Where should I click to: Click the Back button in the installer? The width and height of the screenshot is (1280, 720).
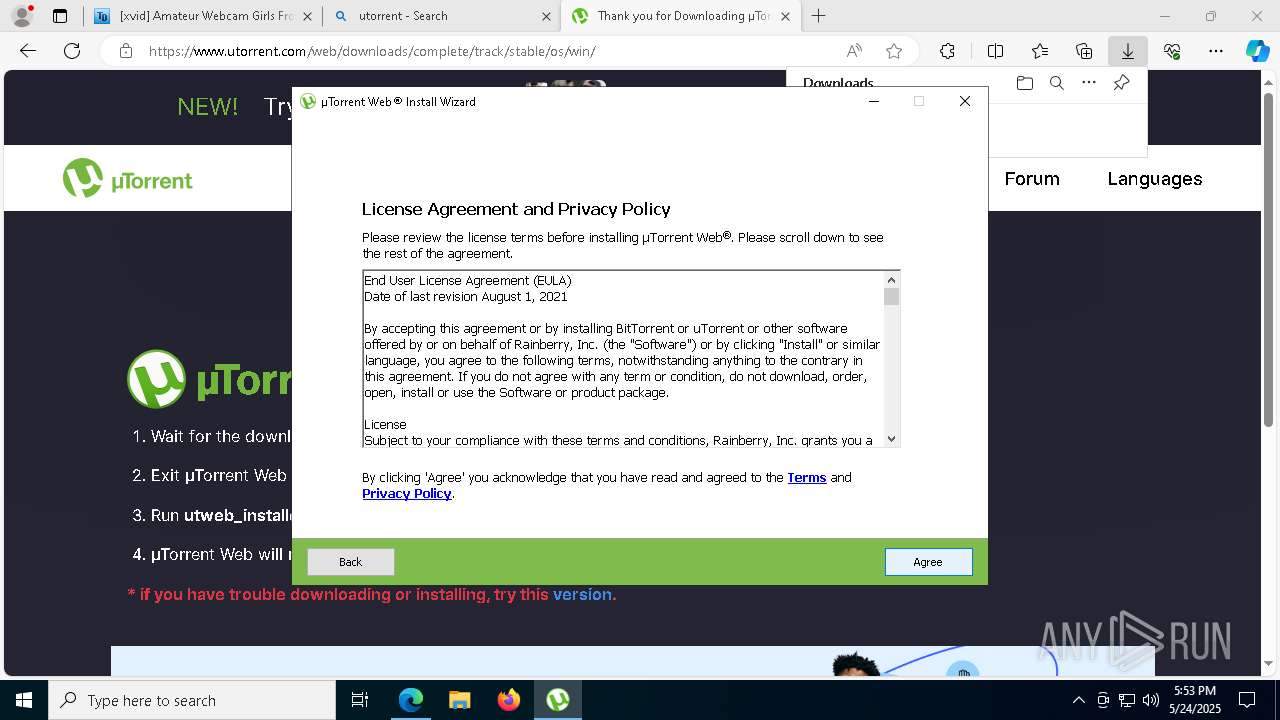[350, 562]
